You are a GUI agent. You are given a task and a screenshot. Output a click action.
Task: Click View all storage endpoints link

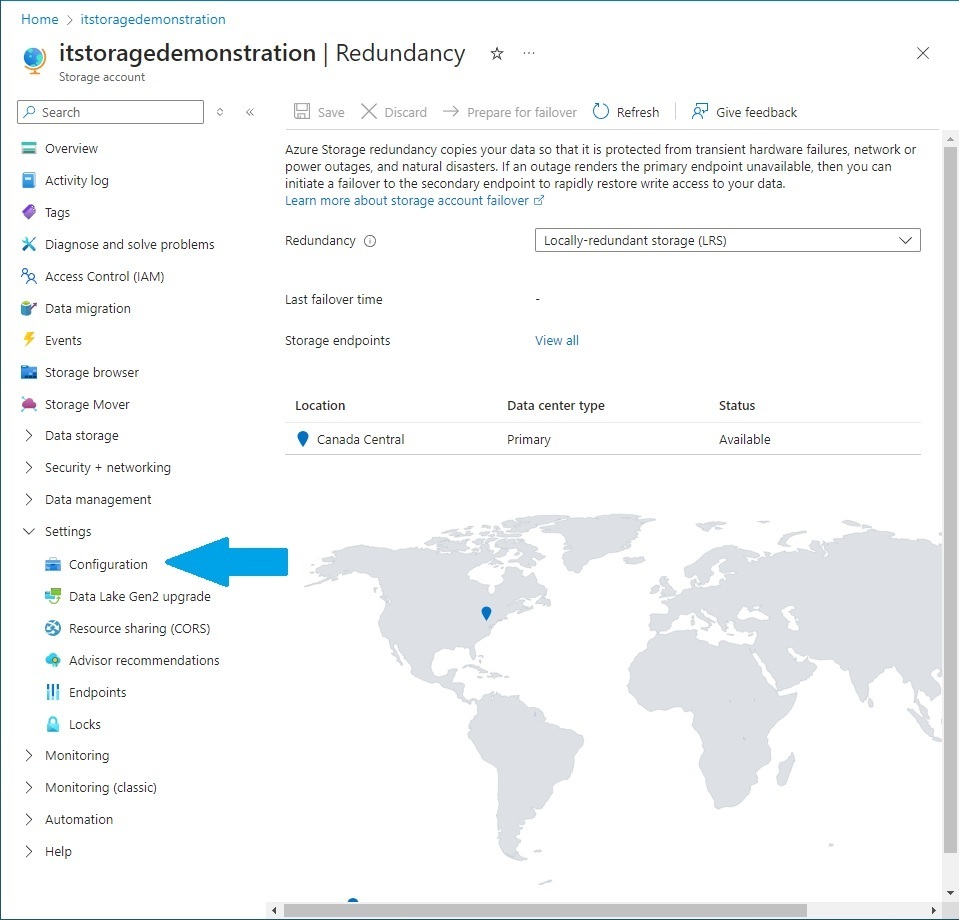(557, 341)
